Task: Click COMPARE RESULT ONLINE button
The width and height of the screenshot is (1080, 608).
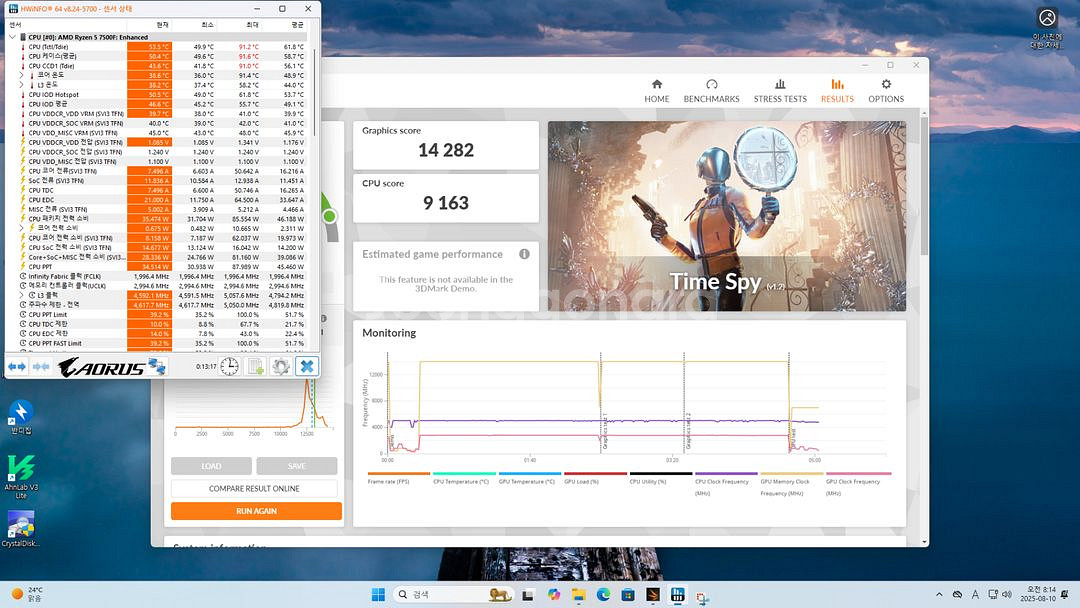Action: 256,489
